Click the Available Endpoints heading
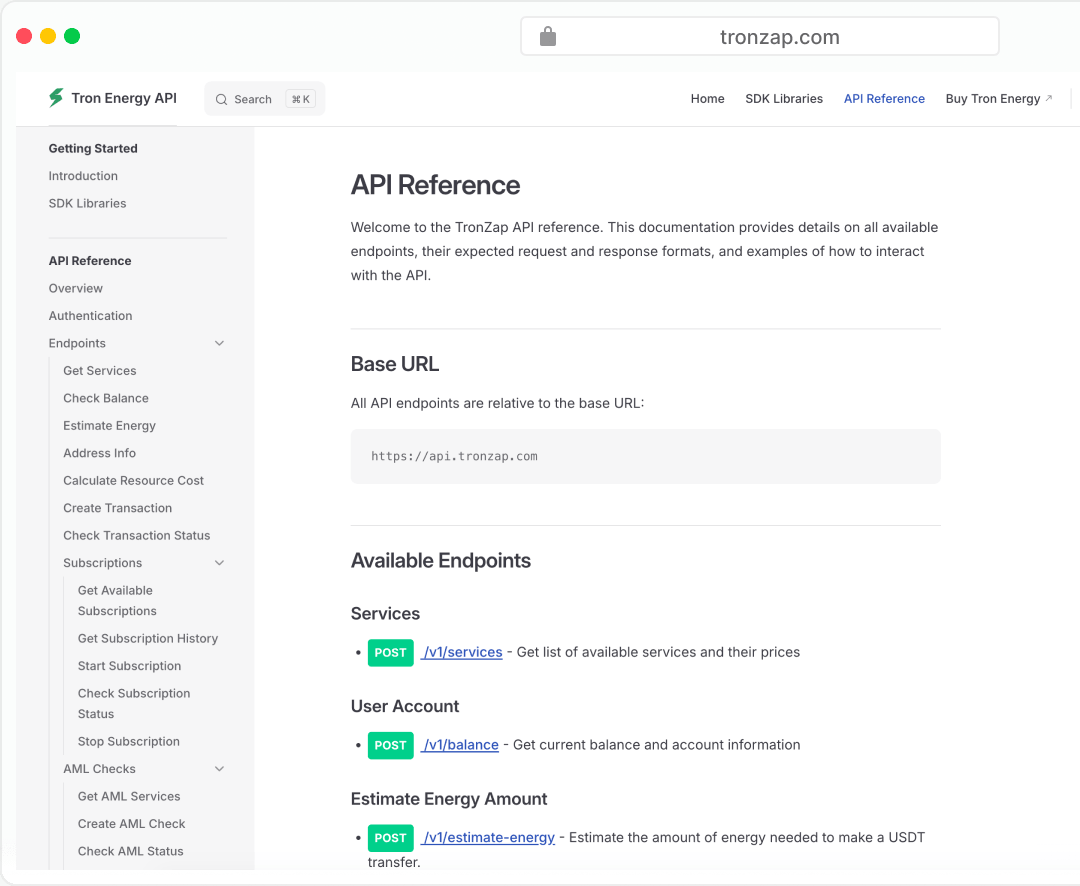Image resolution: width=1080 pixels, height=886 pixels. tap(441, 561)
